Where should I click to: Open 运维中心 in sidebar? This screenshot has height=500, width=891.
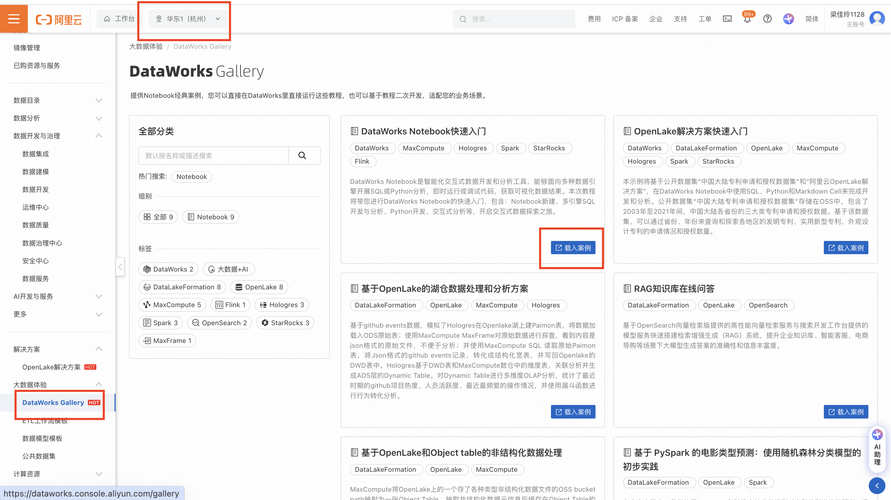pyautogui.click(x=35, y=207)
